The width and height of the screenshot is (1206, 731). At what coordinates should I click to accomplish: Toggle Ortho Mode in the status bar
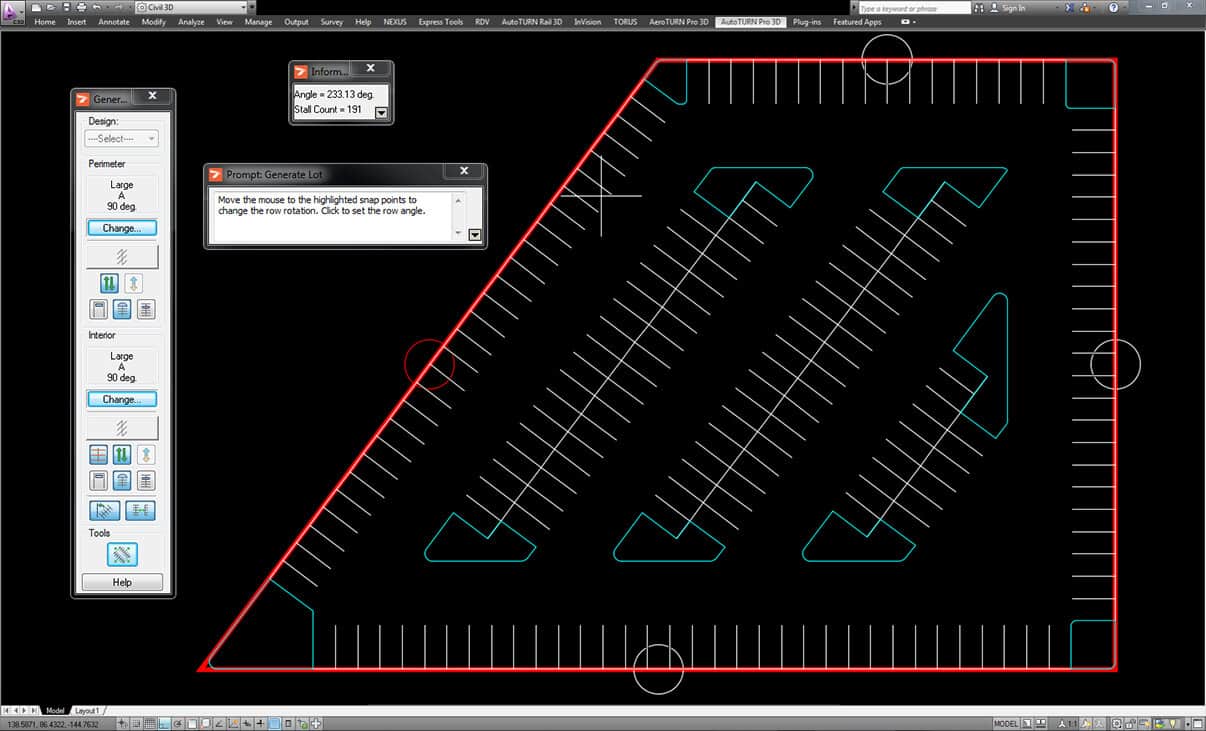pos(164,723)
